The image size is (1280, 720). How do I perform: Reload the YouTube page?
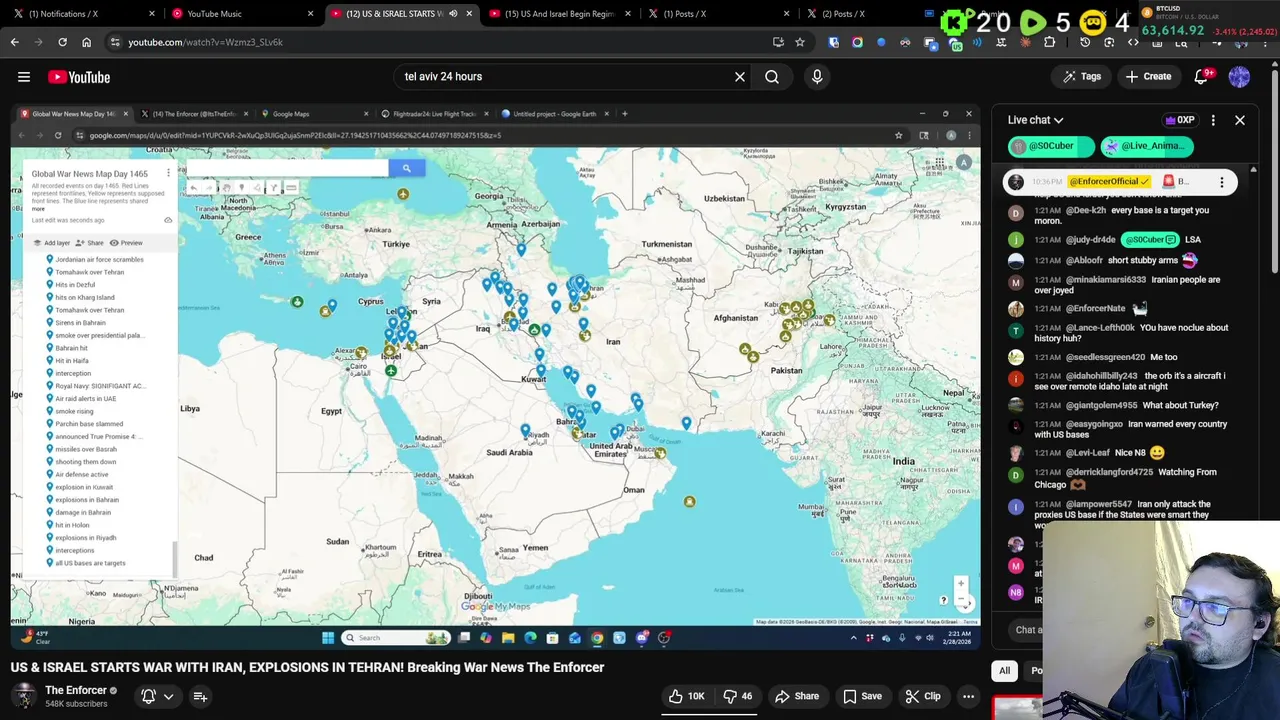click(62, 42)
